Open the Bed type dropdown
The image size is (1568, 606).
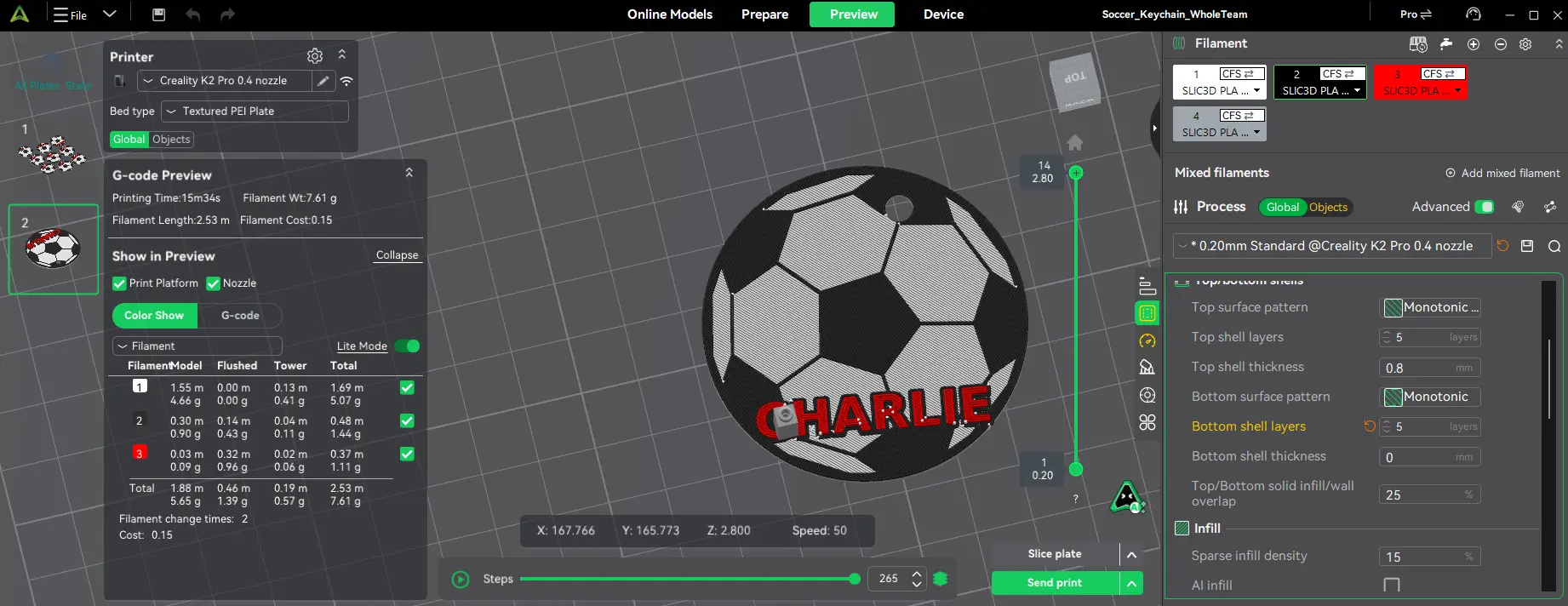pyautogui.click(x=255, y=111)
